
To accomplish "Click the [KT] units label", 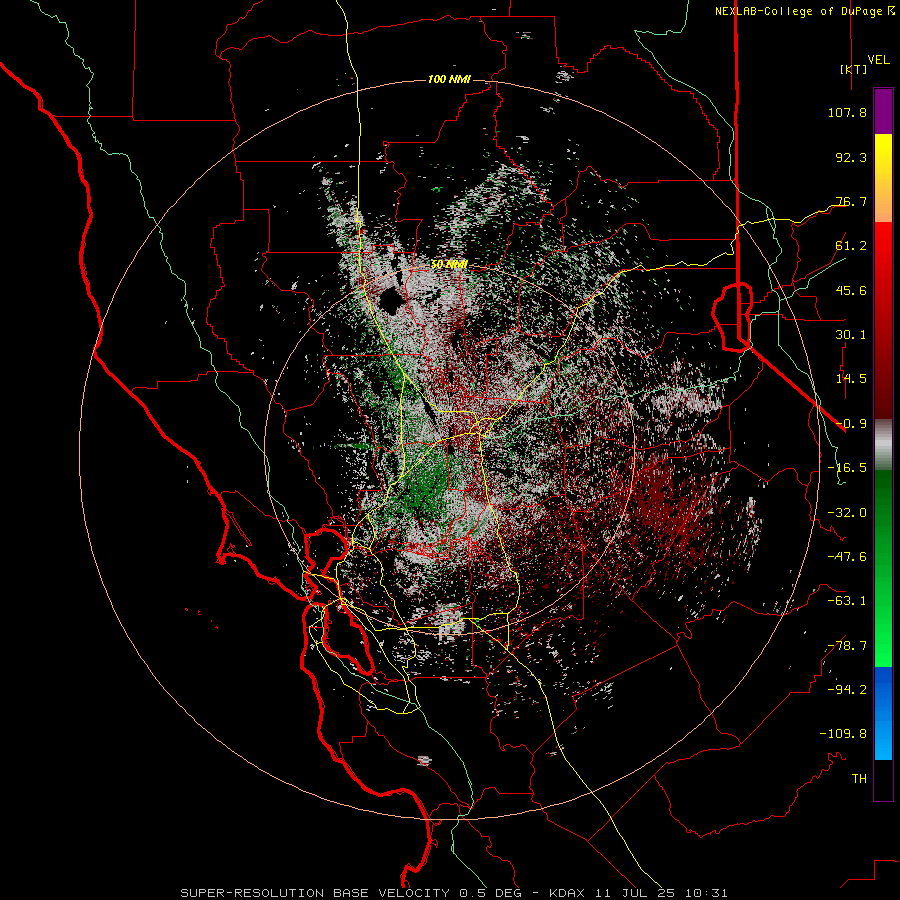I will click(854, 69).
